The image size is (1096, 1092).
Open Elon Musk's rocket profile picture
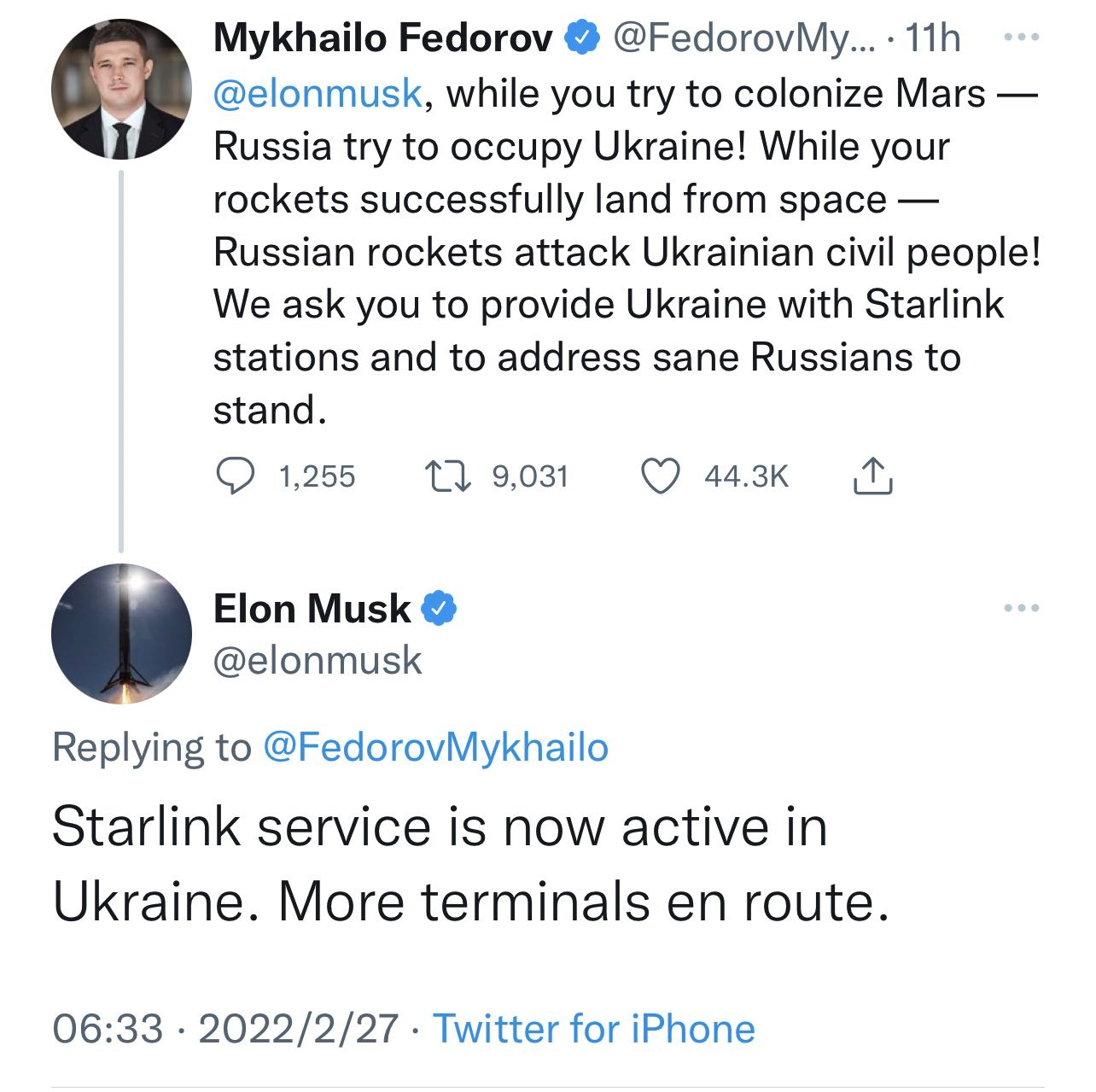click(x=122, y=634)
